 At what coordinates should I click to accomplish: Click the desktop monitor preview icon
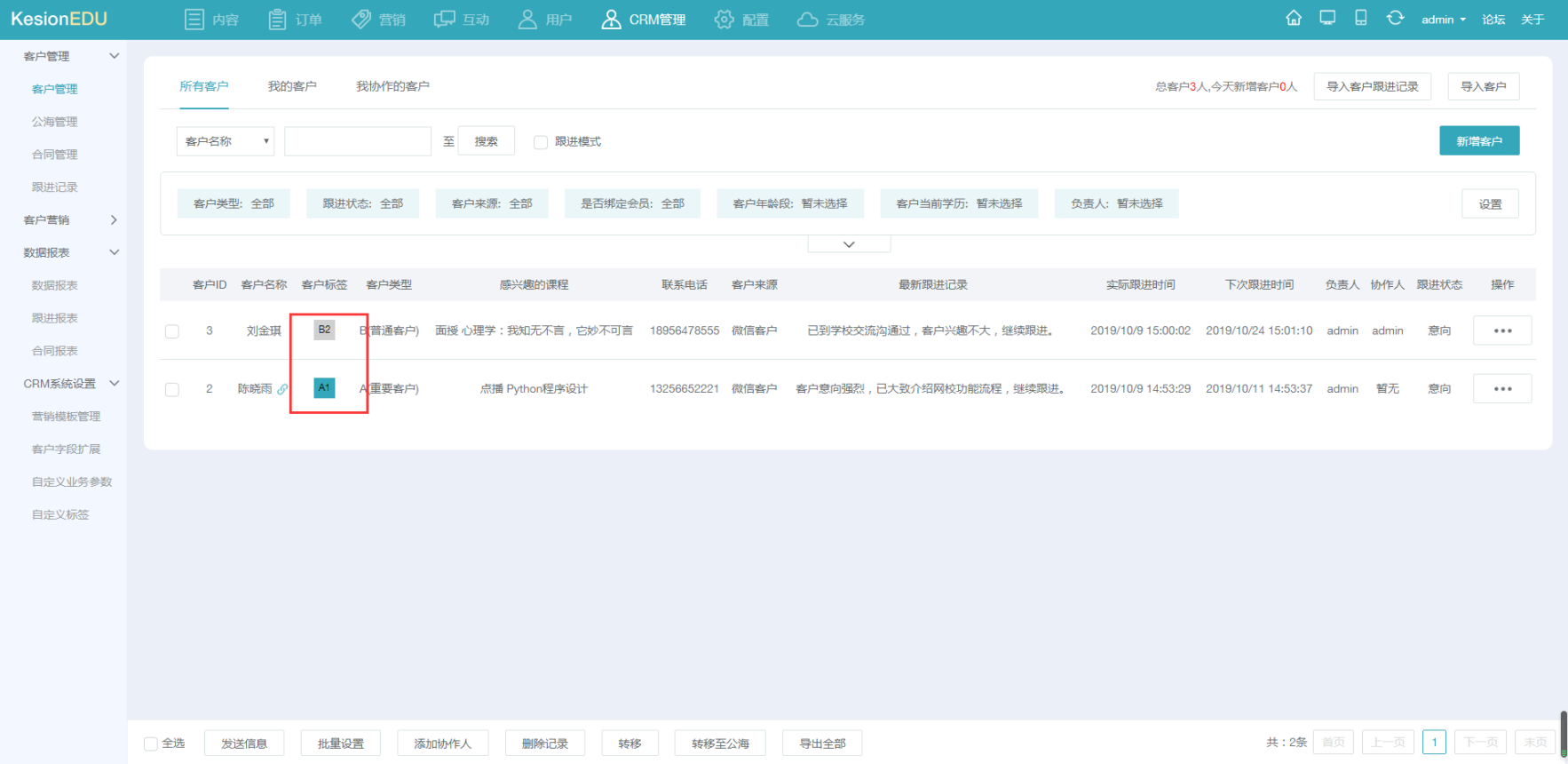1327,18
